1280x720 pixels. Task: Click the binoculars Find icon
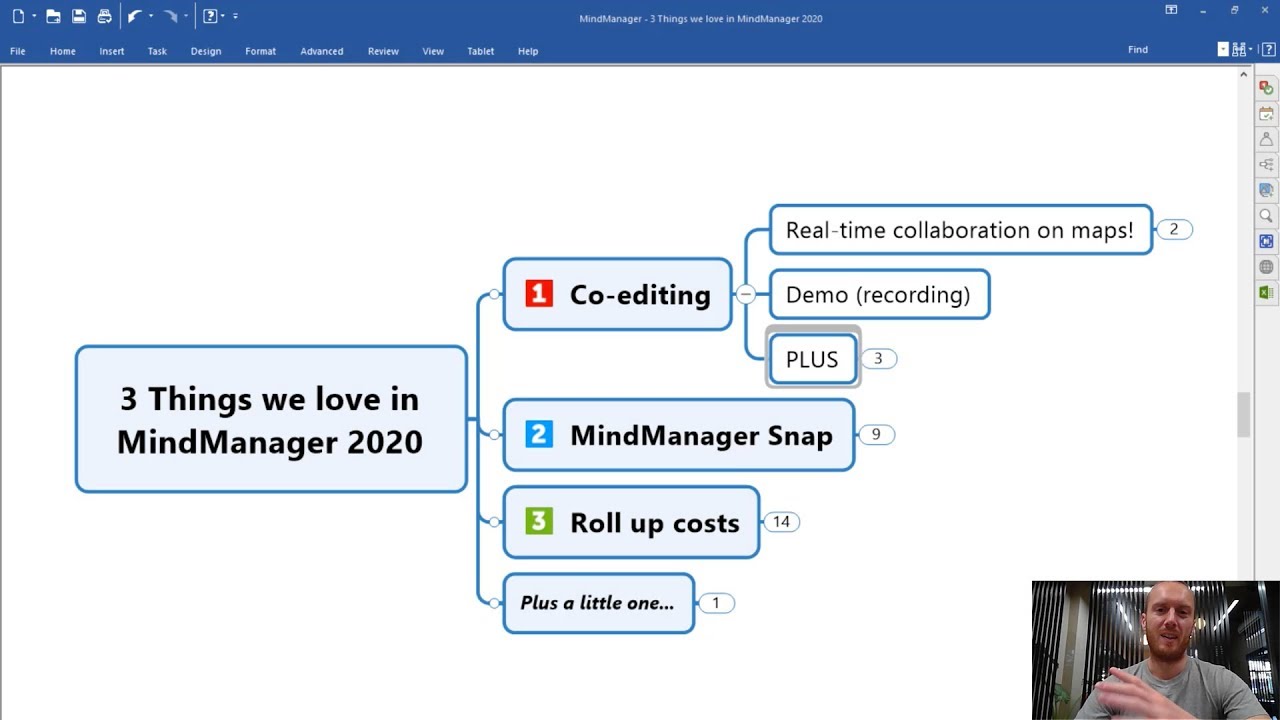pos(1239,49)
